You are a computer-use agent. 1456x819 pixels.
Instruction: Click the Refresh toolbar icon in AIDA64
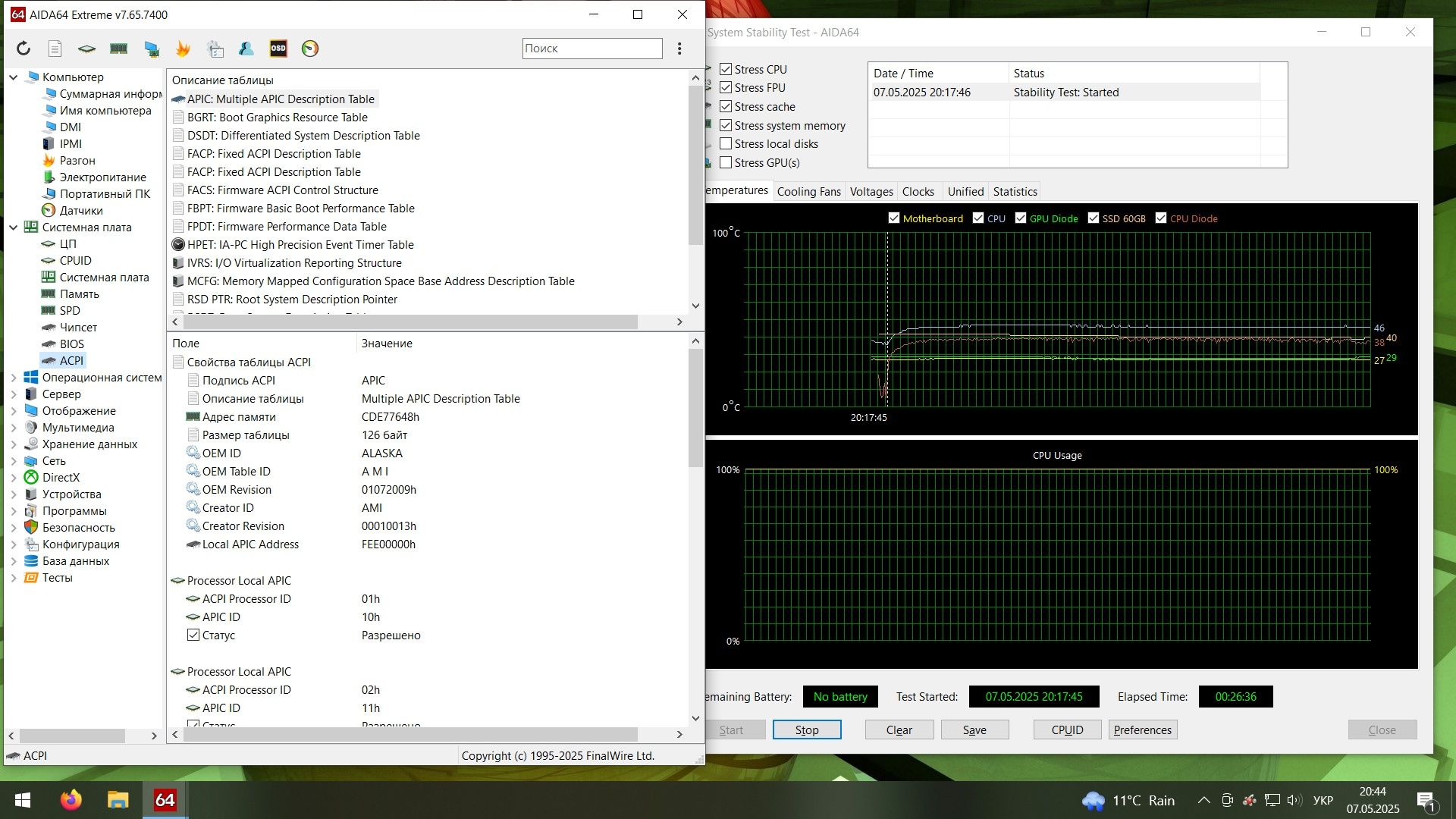[24, 49]
